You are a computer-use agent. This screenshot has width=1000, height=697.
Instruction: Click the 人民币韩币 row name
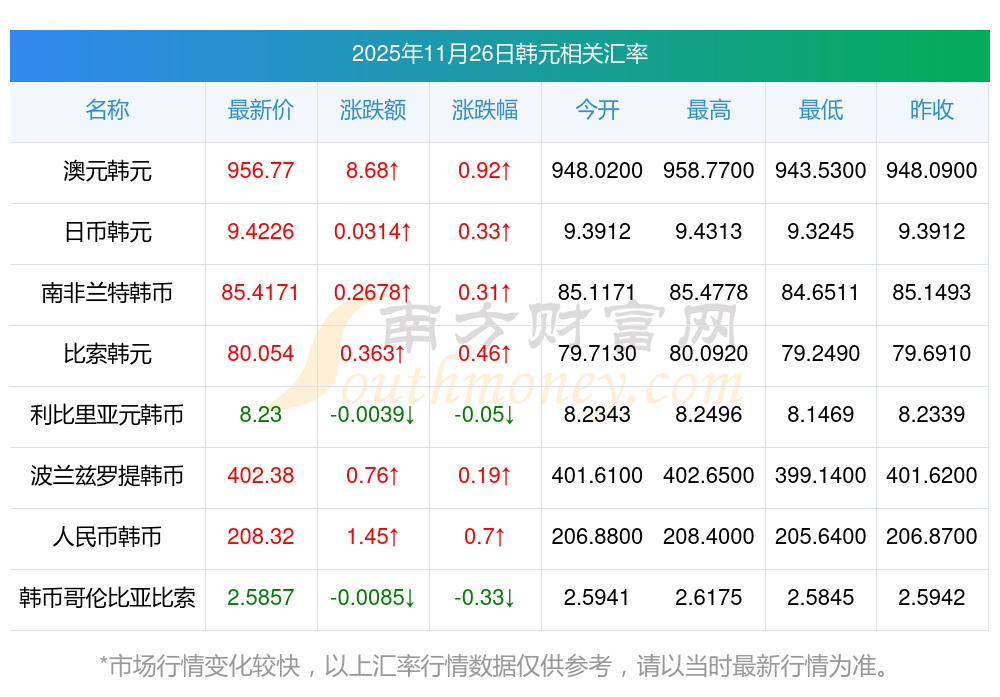coord(107,537)
